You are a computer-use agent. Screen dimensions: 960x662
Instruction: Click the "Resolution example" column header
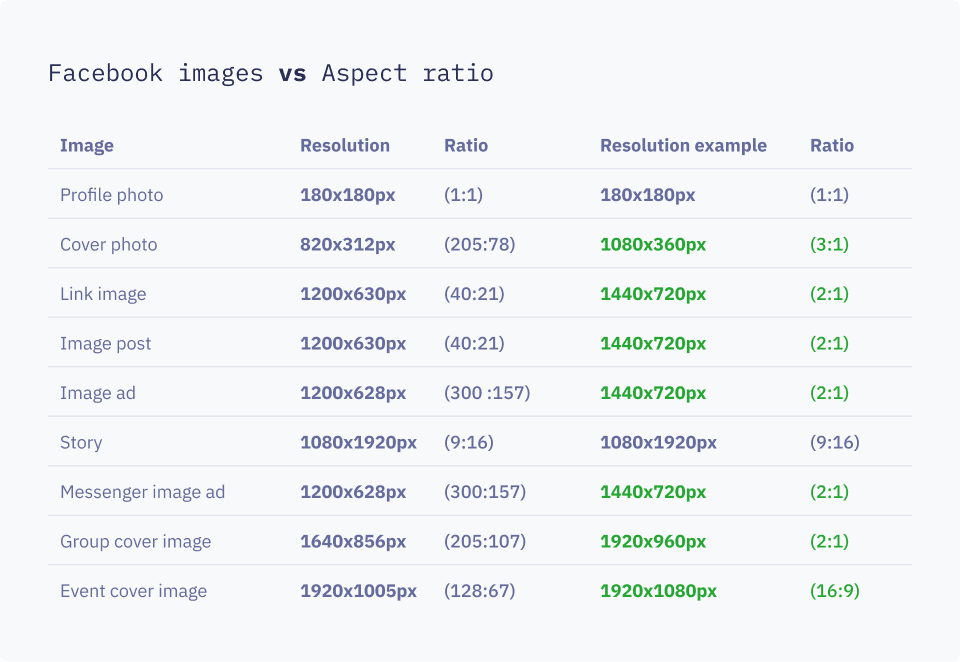pyautogui.click(x=683, y=146)
